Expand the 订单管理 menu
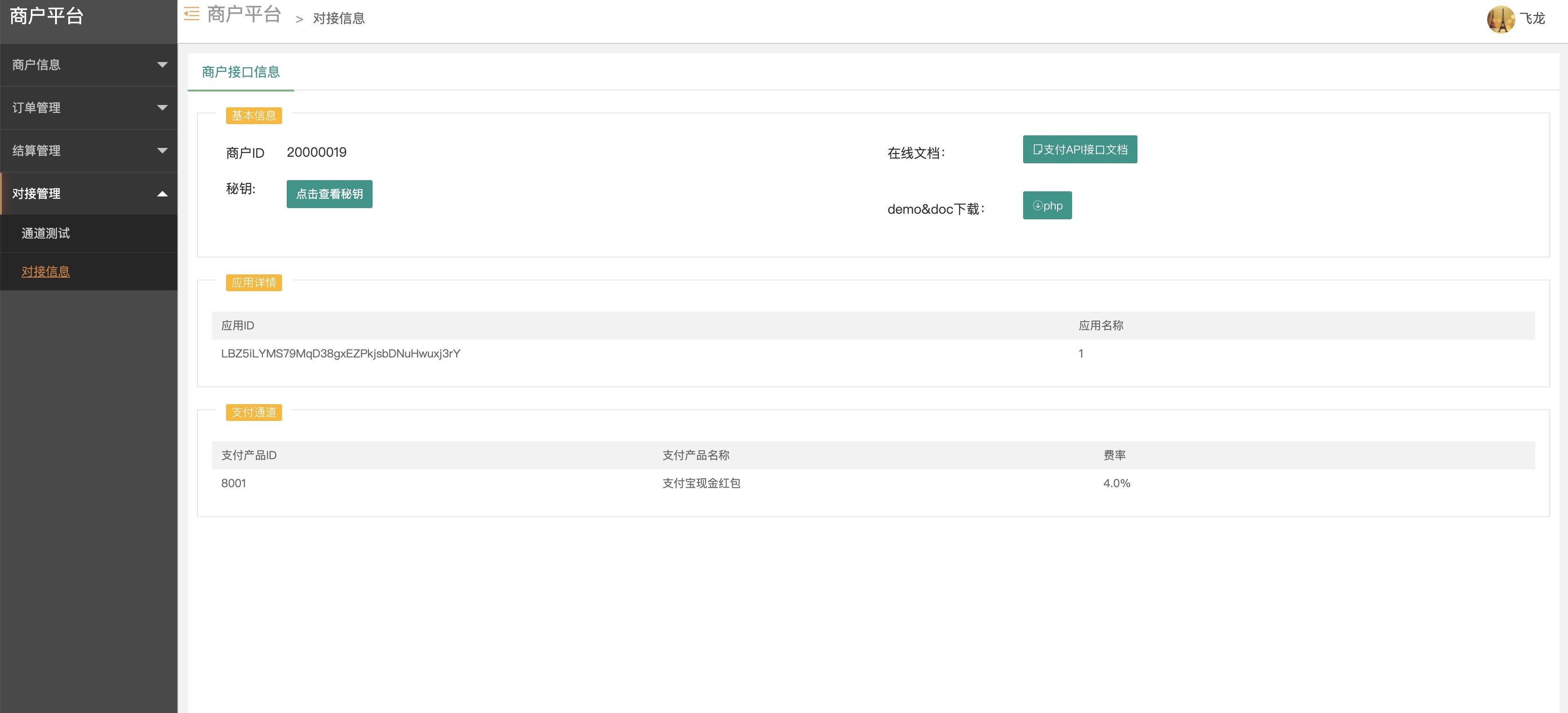1568x713 pixels. (x=89, y=108)
